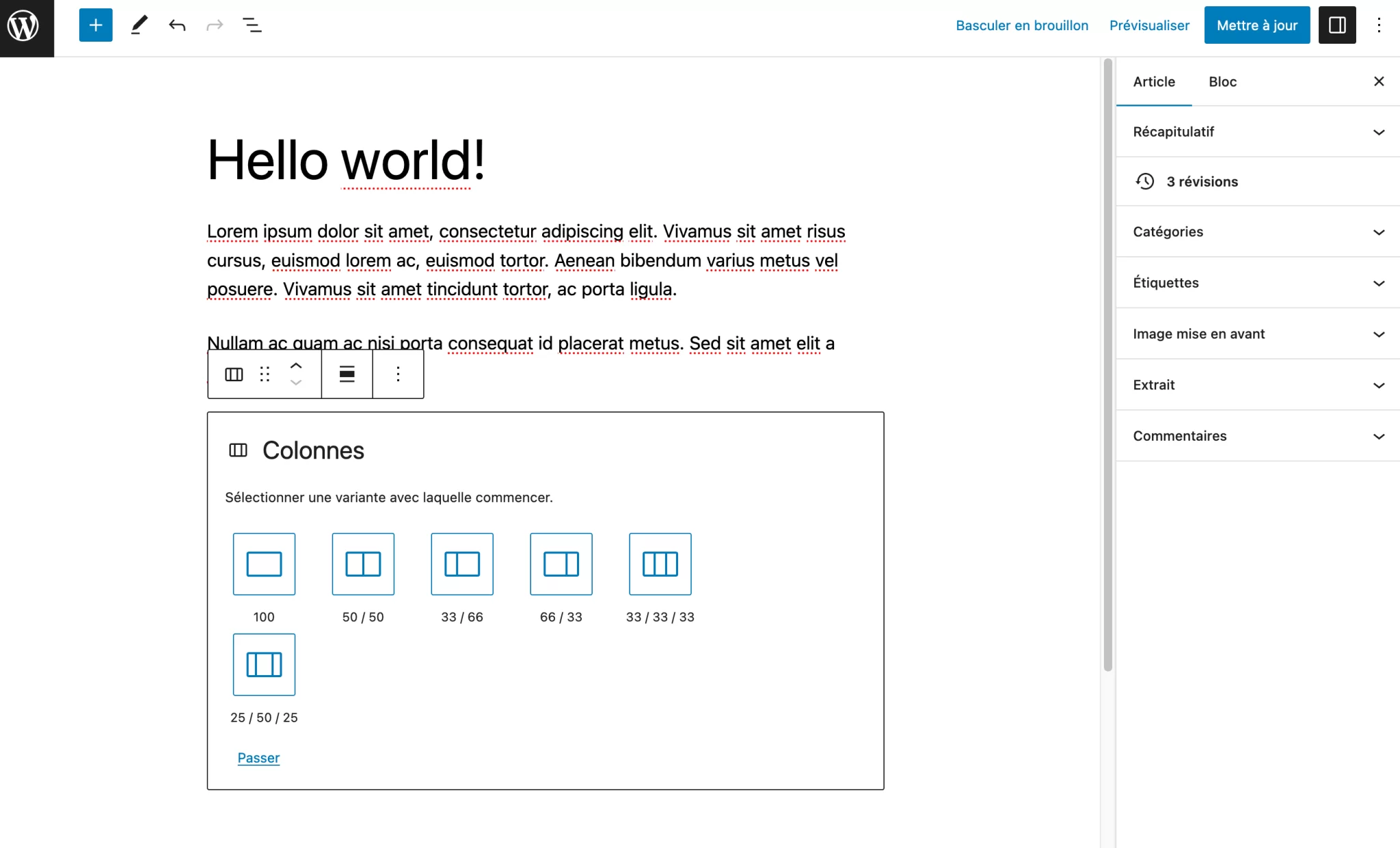This screenshot has width=1400, height=848.
Task: Click the Passer link
Action: pyautogui.click(x=258, y=758)
